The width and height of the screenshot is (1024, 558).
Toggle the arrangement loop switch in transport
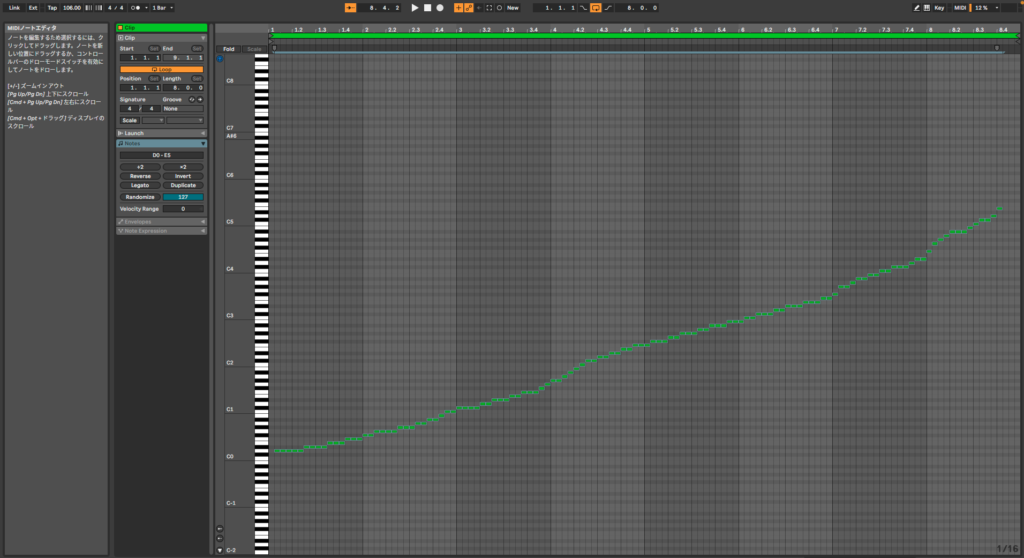click(x=595, y=7)
